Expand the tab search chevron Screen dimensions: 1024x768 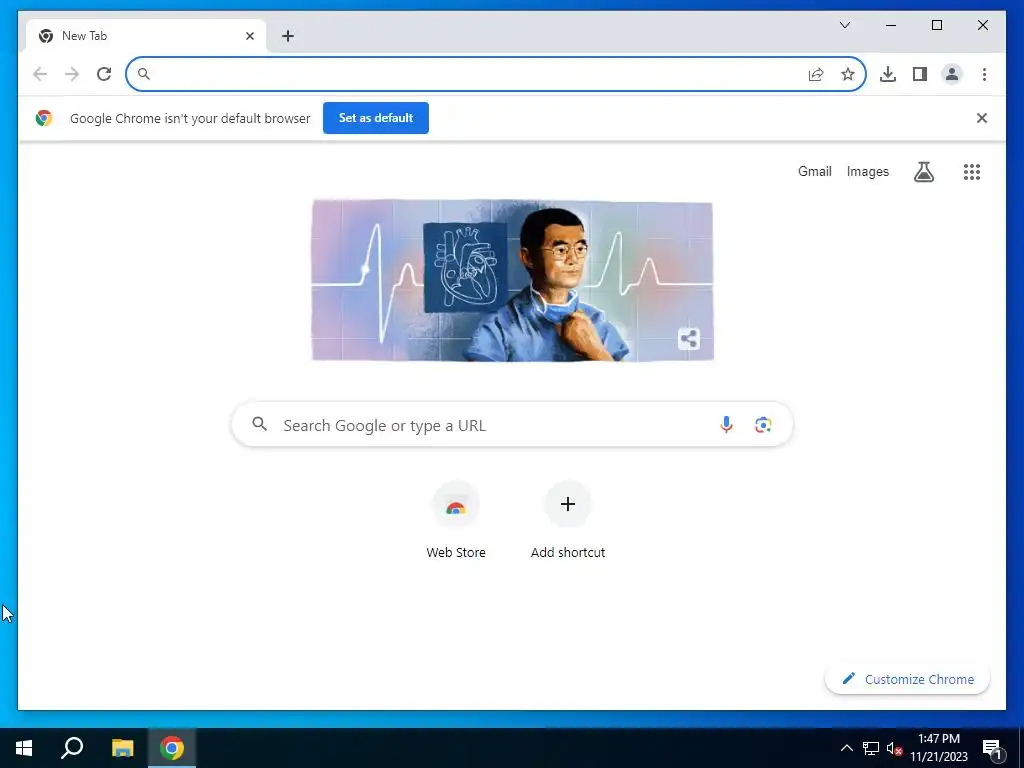pos(844,25)
